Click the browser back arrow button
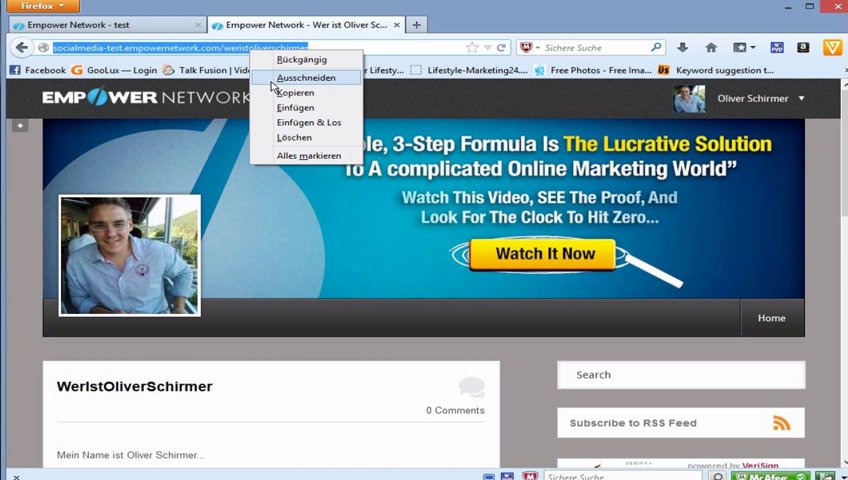The image size is (848, 480). pos(21,47)
